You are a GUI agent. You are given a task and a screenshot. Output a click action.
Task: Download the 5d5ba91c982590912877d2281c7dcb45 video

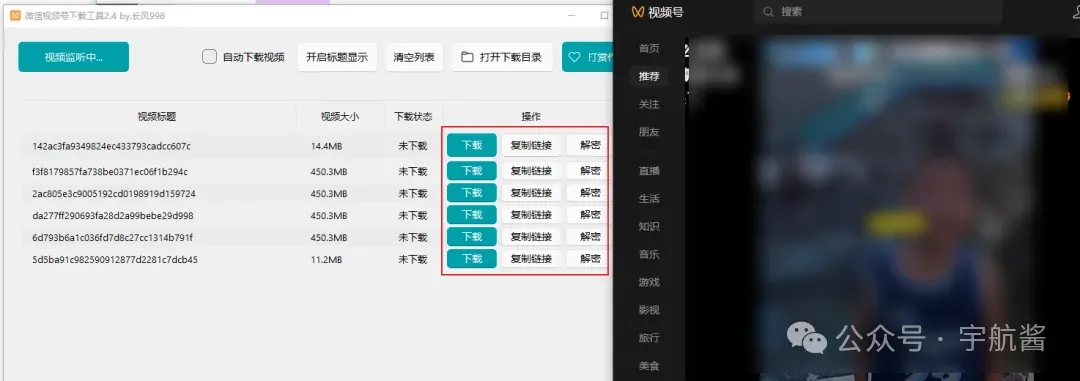pos(472,259)
